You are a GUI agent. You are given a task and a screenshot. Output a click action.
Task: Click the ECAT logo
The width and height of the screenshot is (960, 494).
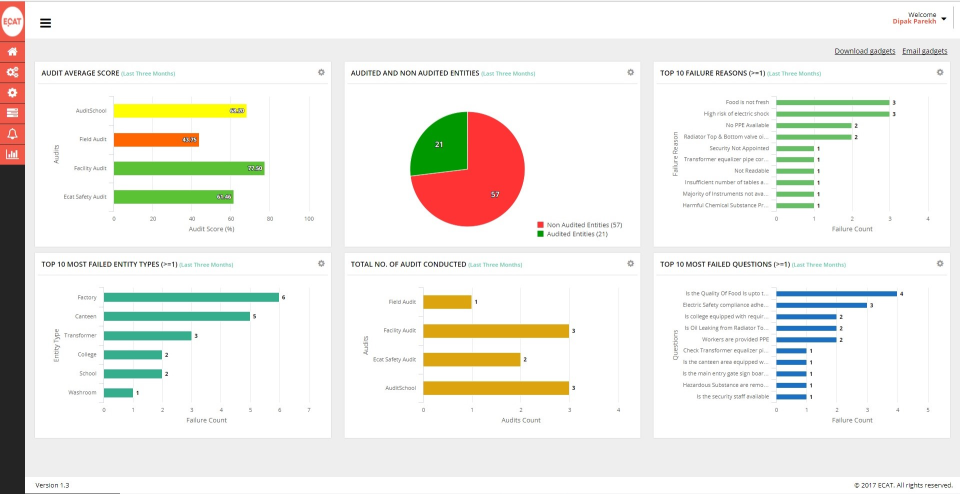[x=12, y=21]
